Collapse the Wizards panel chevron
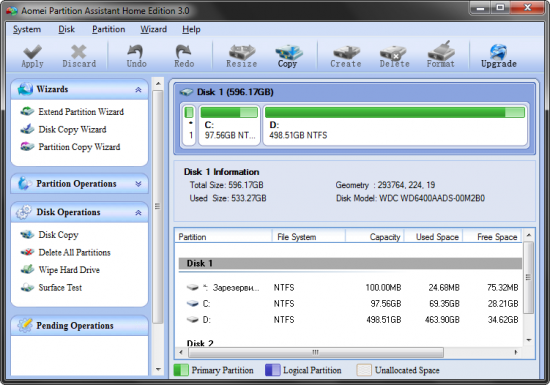550x385 pixels. (x=138, y=90)
